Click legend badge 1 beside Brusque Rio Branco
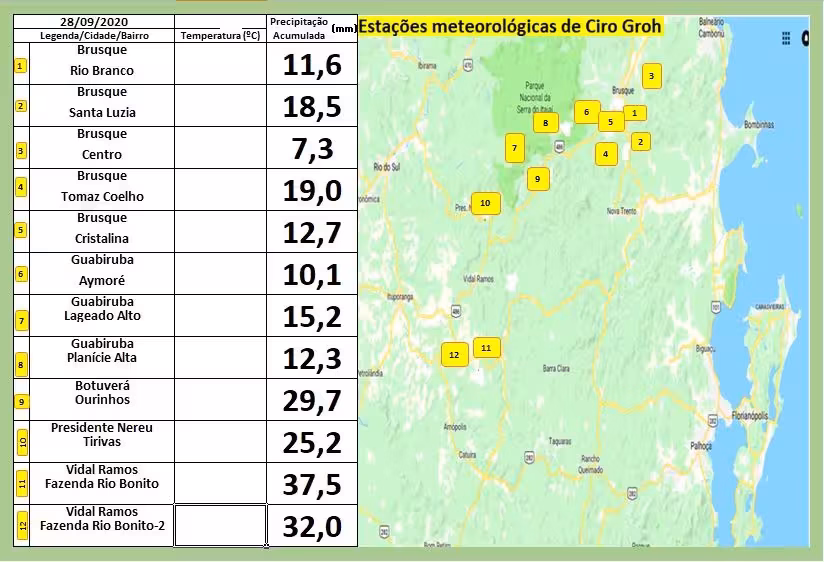 pos(20,67)
